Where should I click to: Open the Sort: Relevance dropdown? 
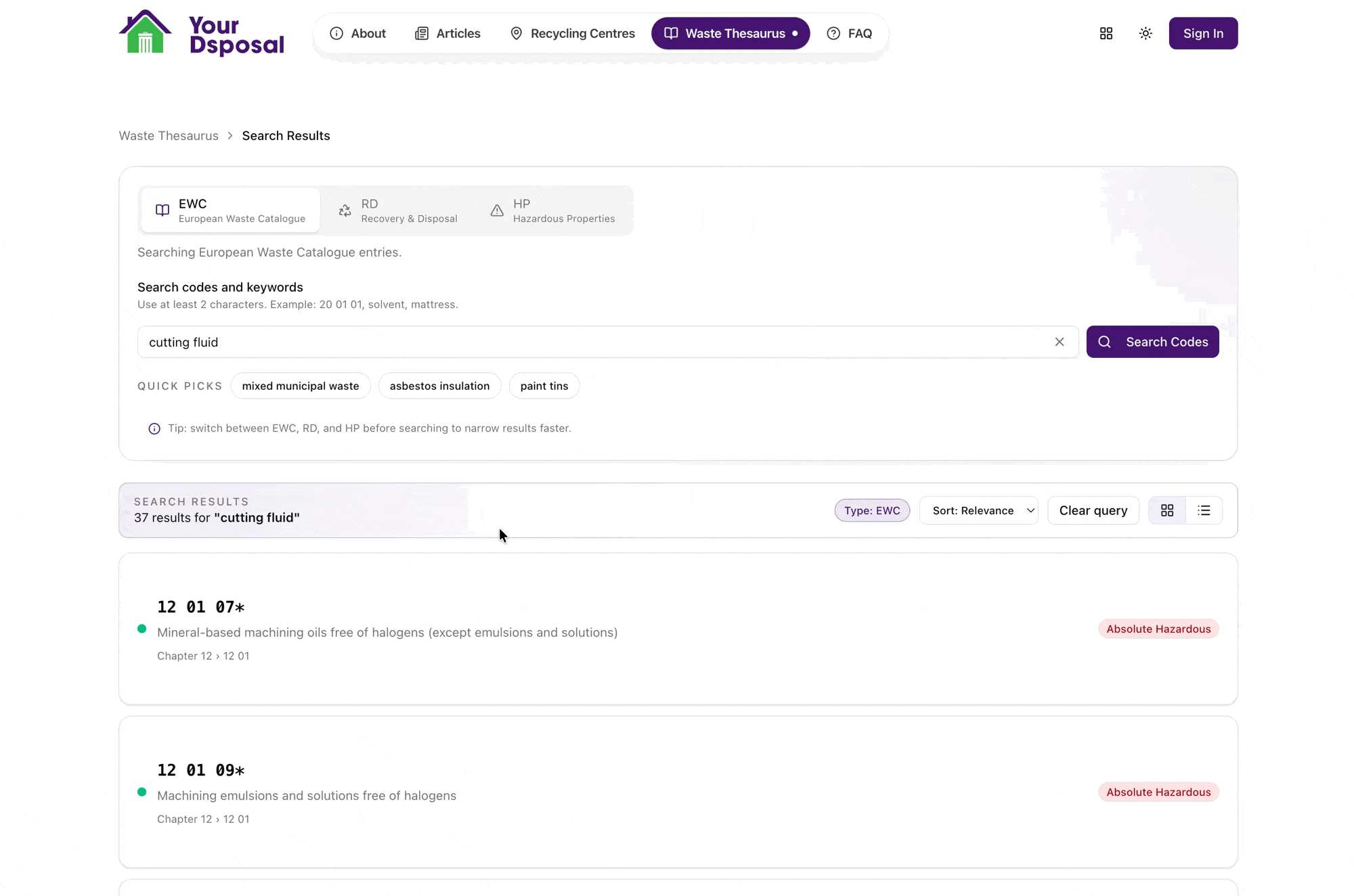[979, 510]
